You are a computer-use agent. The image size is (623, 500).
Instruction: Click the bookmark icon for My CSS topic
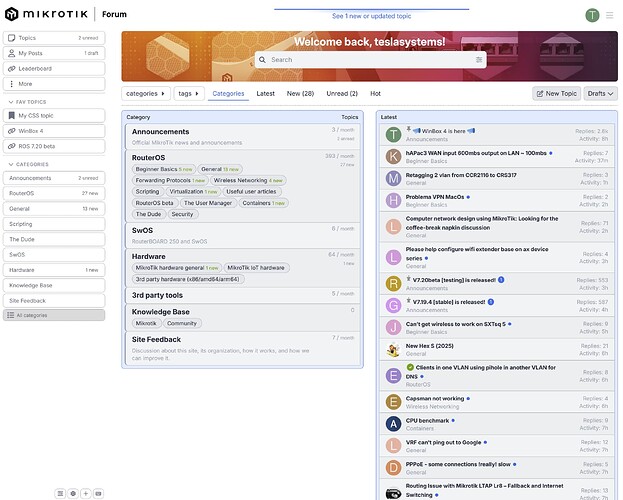click(12, 115)
